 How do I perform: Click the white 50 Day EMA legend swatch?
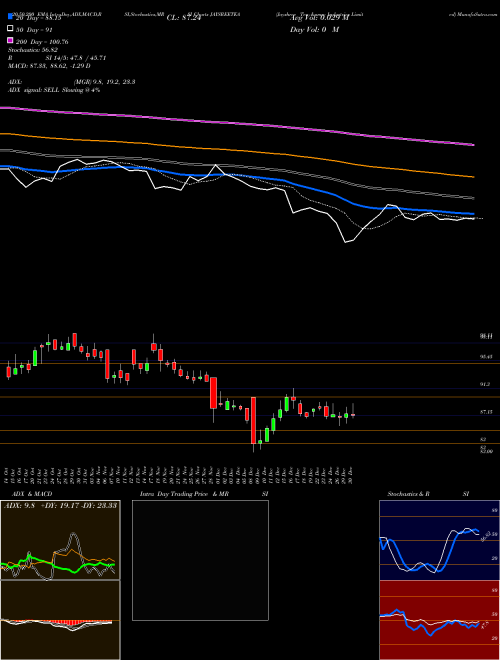click(10, 29)
